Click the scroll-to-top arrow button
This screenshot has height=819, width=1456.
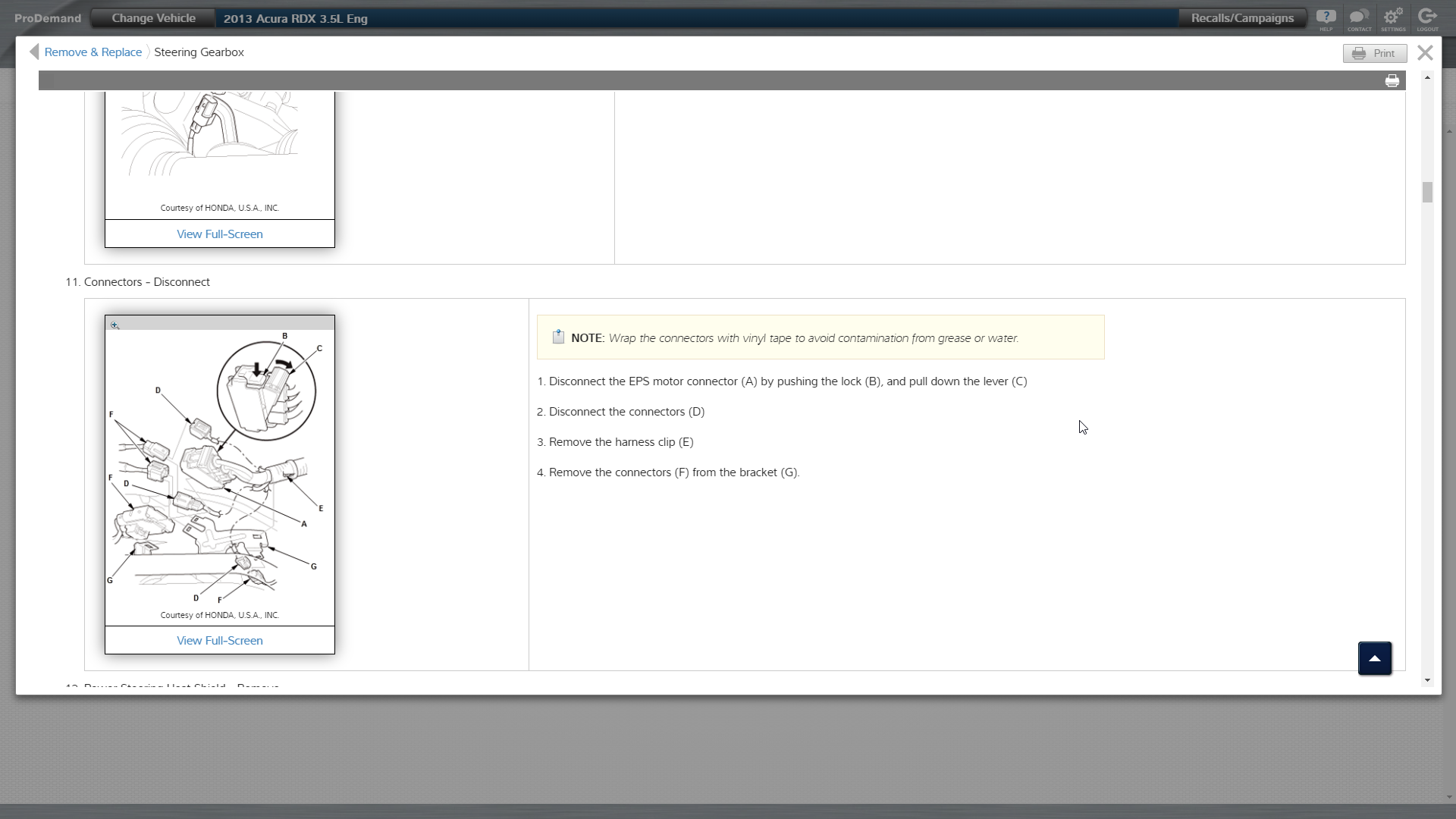point(1374,658)
